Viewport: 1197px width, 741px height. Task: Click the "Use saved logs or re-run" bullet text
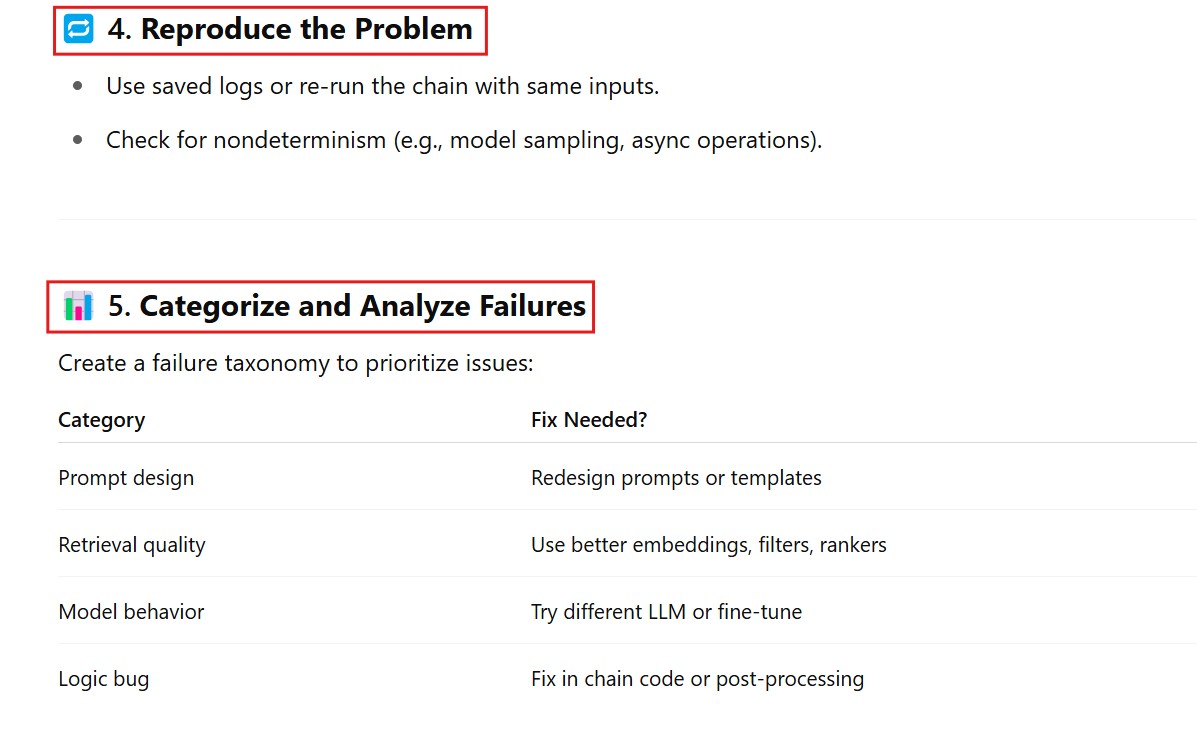point(382,86)
